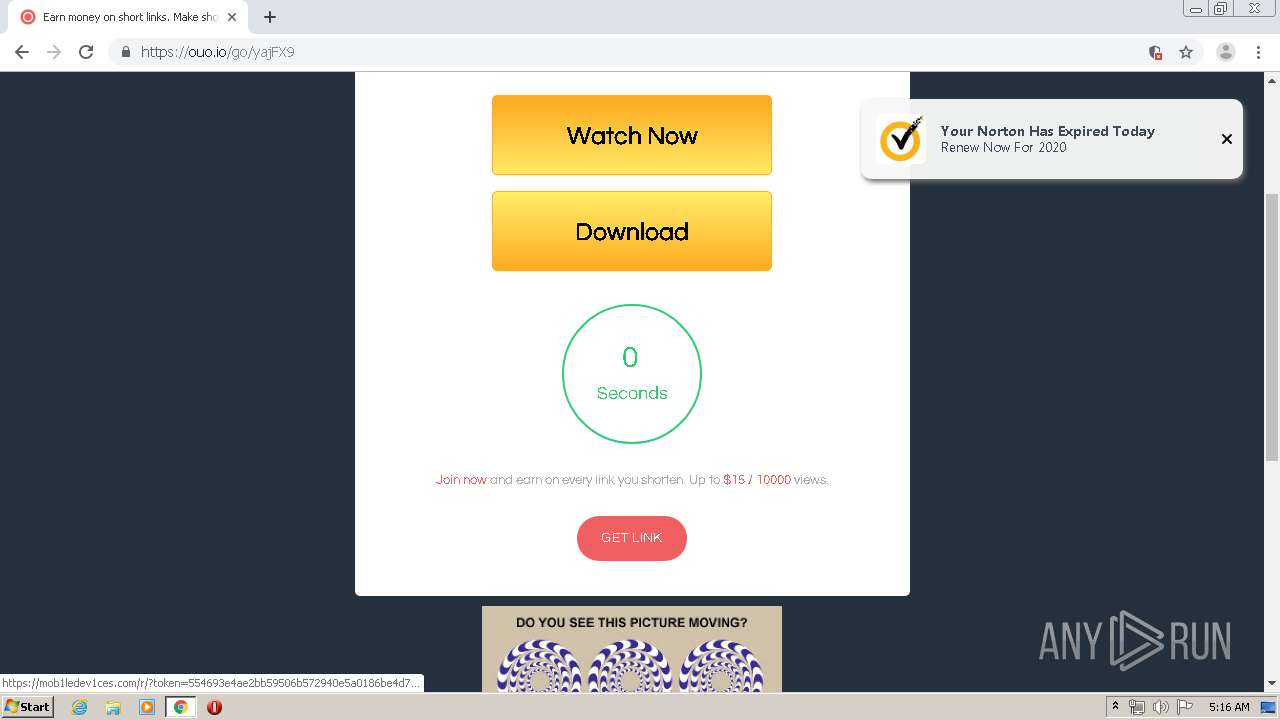The image size is (1280, 720).
Task: Show hidden system tray icons
Action: [1115, 707]
